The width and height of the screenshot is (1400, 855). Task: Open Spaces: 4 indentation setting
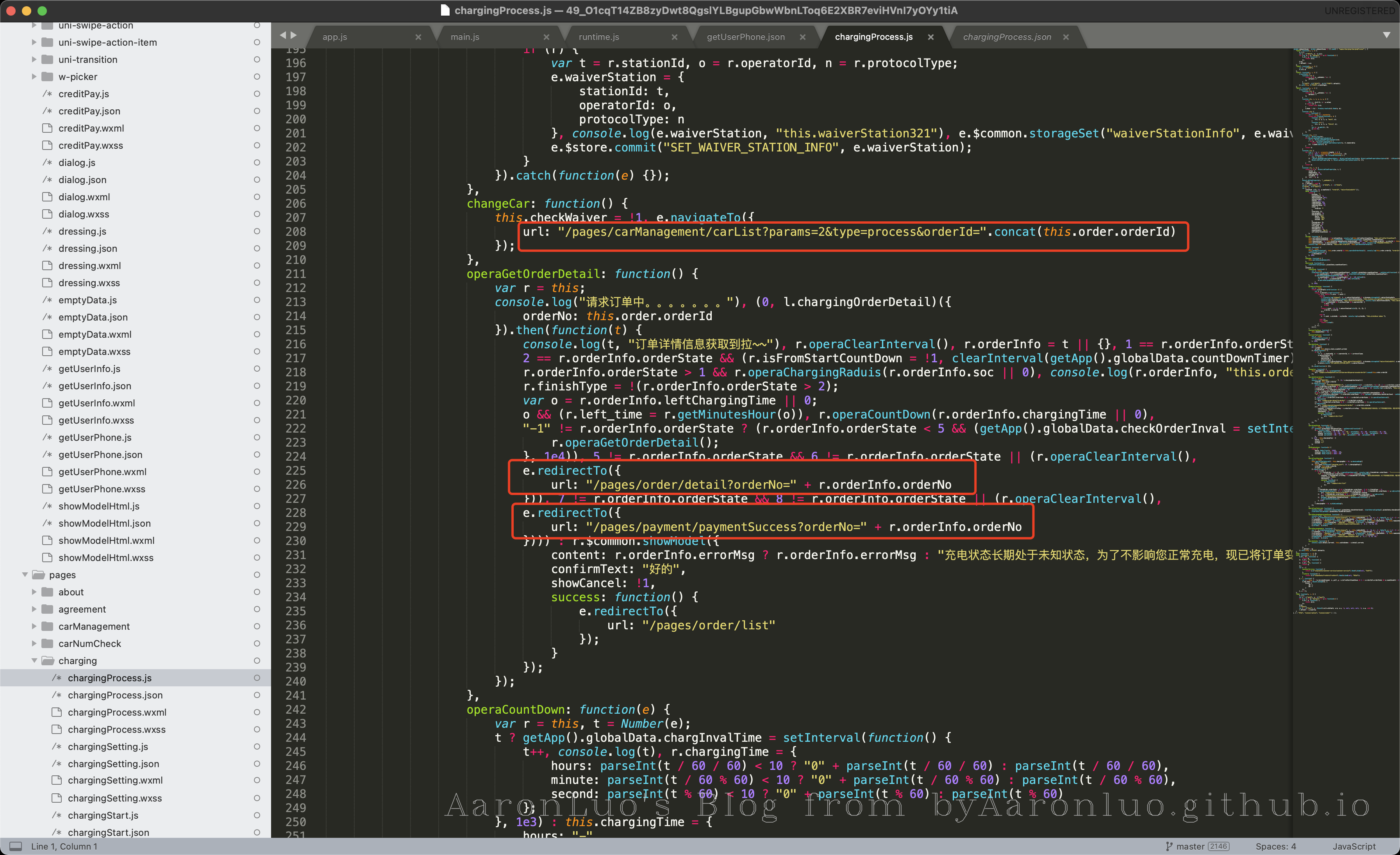click(1275, 846)
